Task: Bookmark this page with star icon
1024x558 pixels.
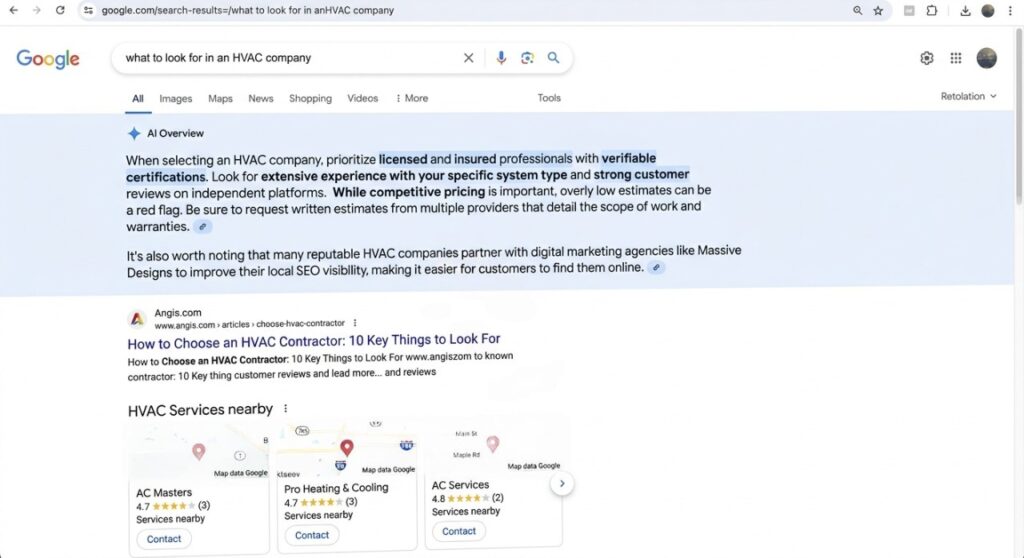Action: pos(878,10)
